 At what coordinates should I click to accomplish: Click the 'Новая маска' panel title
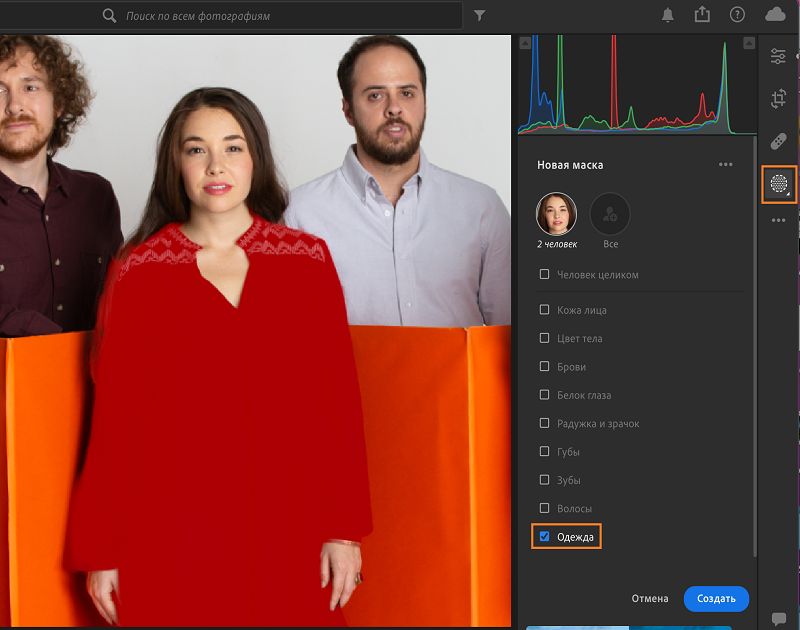570,165
